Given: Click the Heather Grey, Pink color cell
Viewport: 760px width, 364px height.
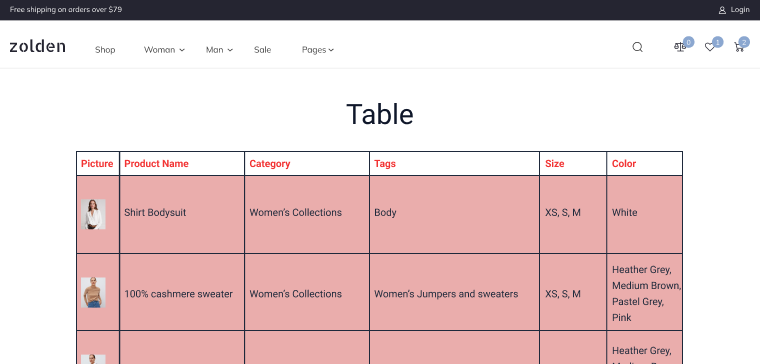Looking at the screenshot, I should pos(645,292).
